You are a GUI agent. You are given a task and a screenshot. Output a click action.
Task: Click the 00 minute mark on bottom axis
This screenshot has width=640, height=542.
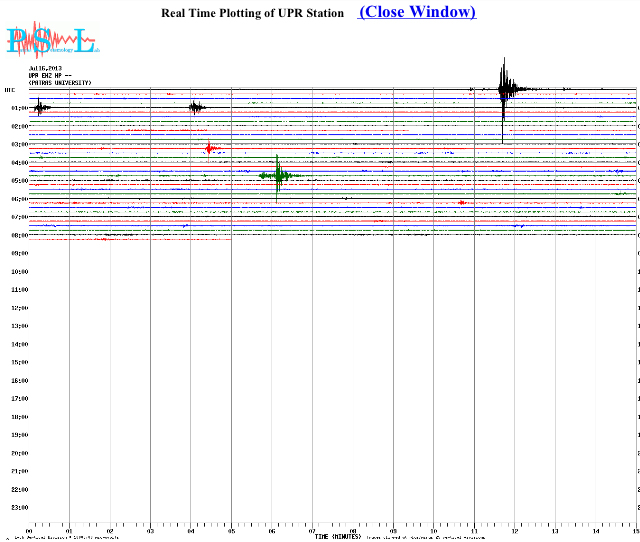point(29,531)
